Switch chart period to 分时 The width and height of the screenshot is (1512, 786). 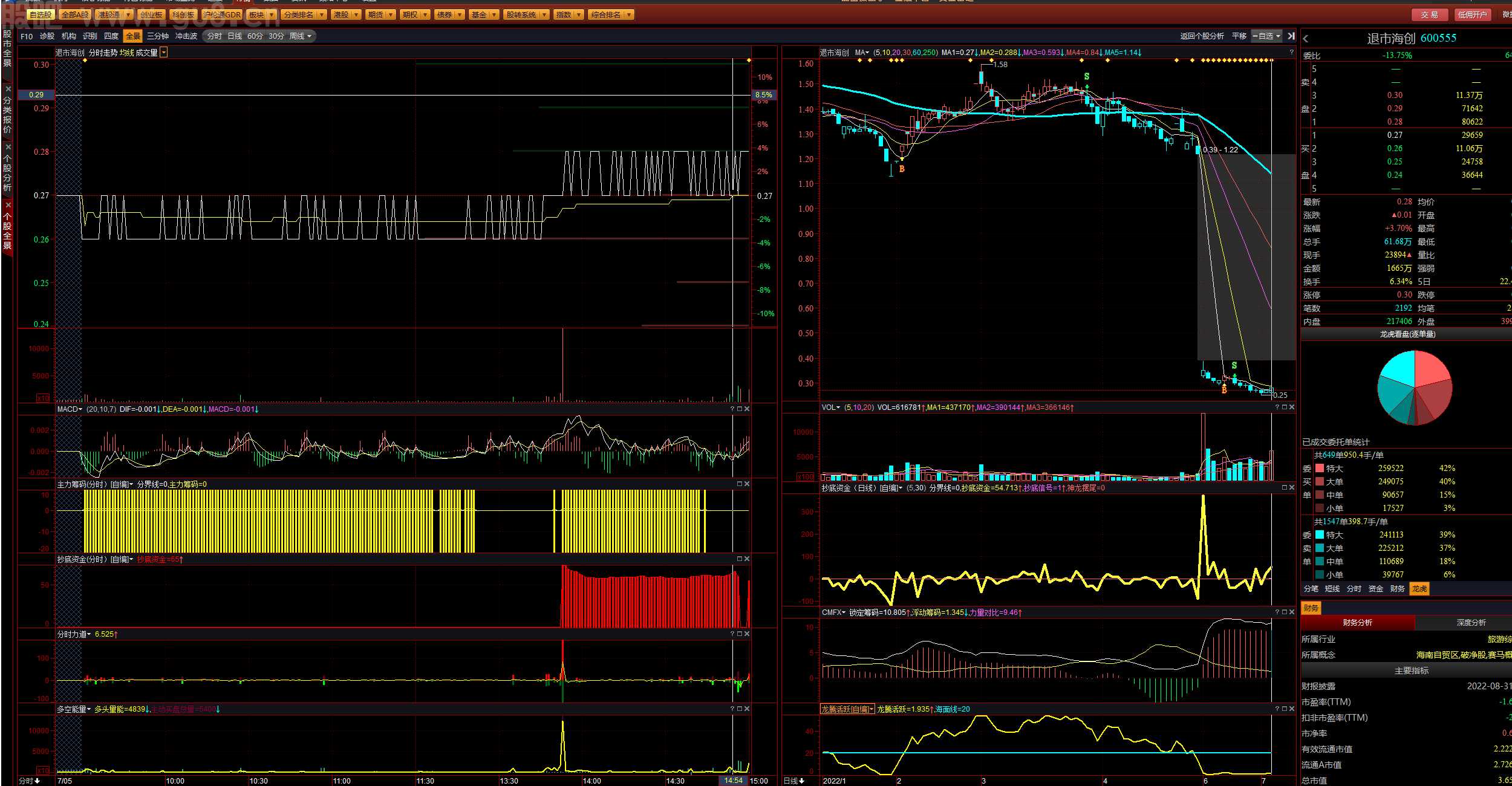coord(215,36)
